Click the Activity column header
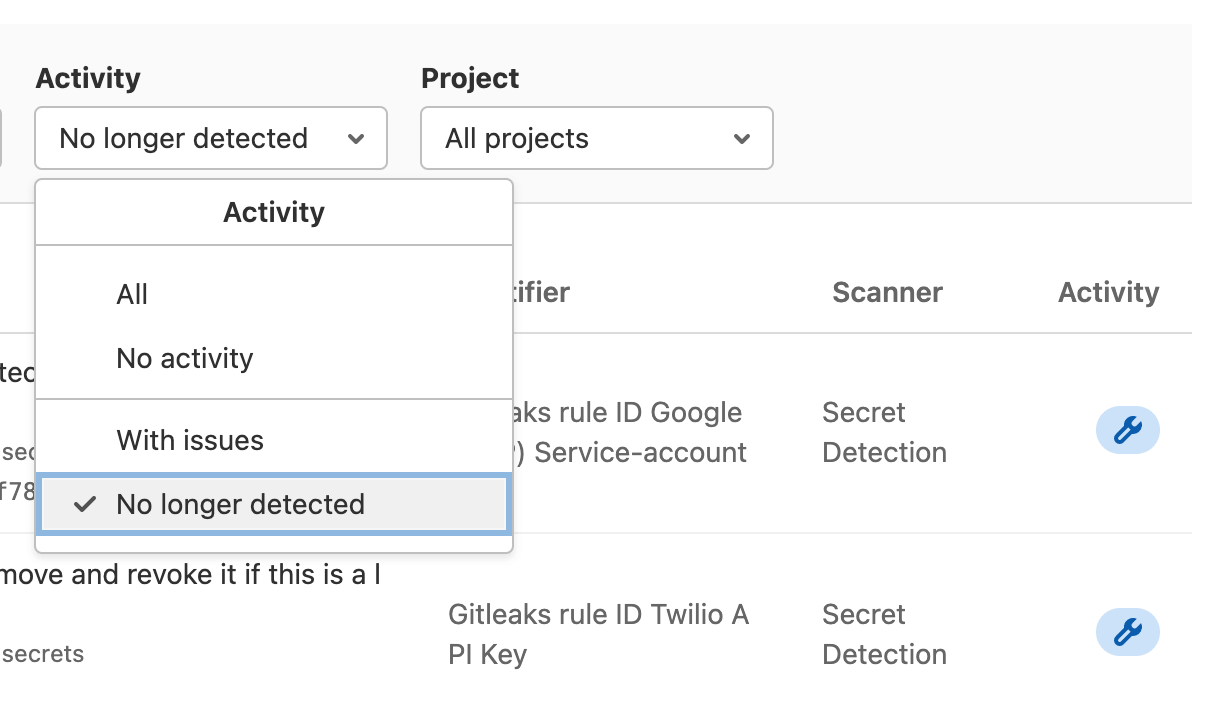The image size is (1216, 704). [x=1109, y=292]
